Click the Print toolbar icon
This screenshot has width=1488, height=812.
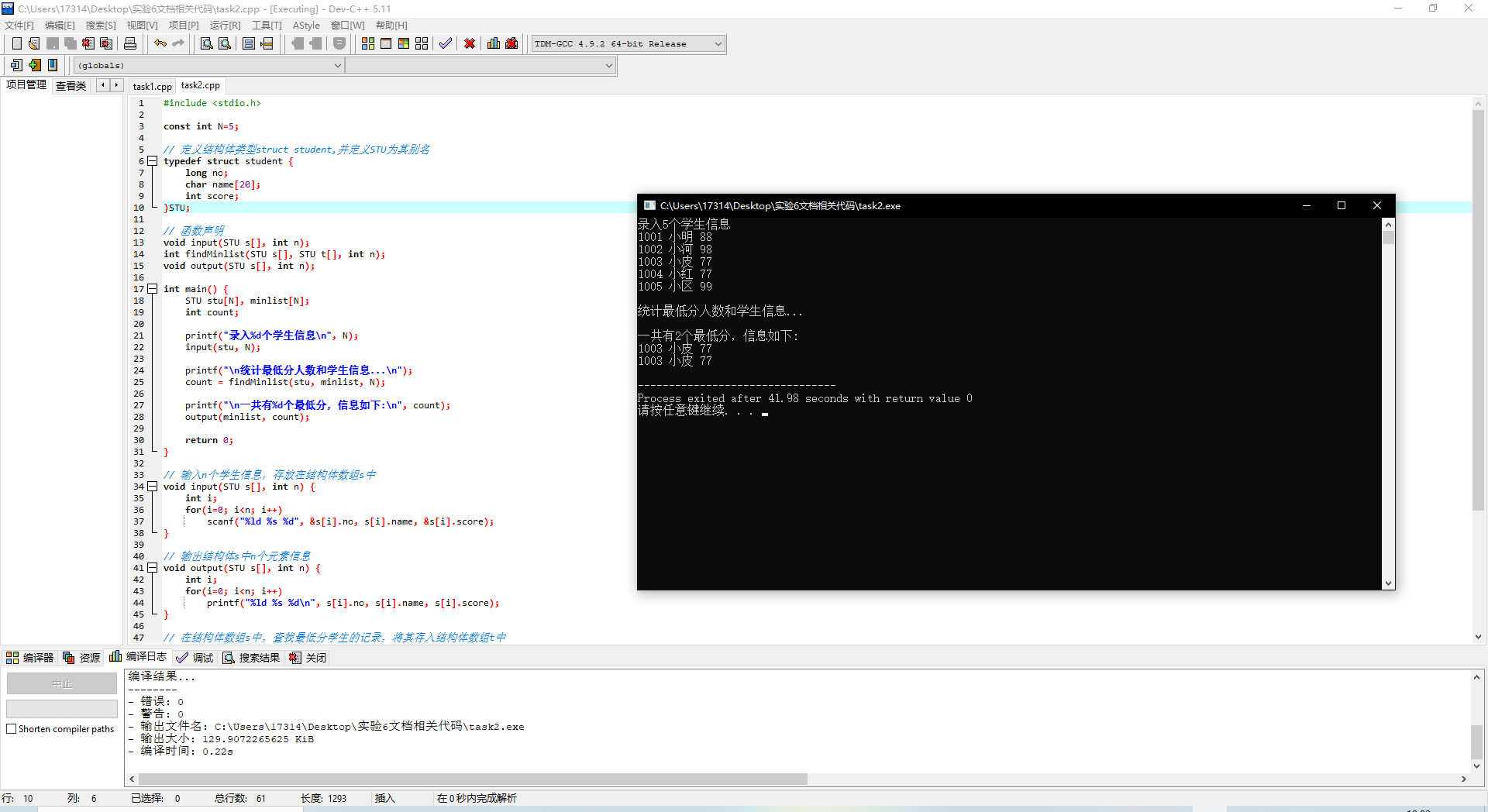click(x=130, y=43)
